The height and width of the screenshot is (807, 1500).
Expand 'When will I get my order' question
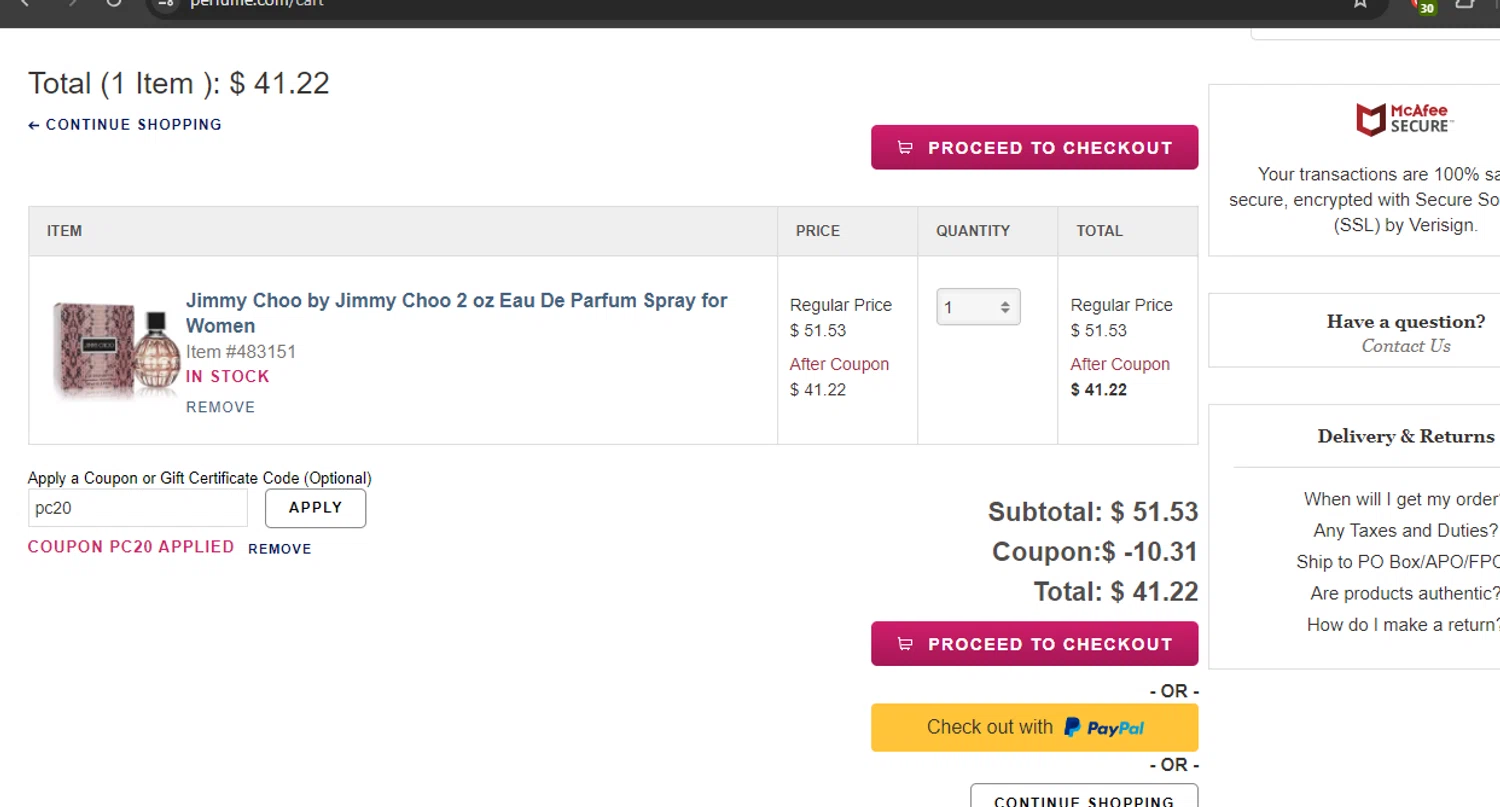coord(1400,499)
